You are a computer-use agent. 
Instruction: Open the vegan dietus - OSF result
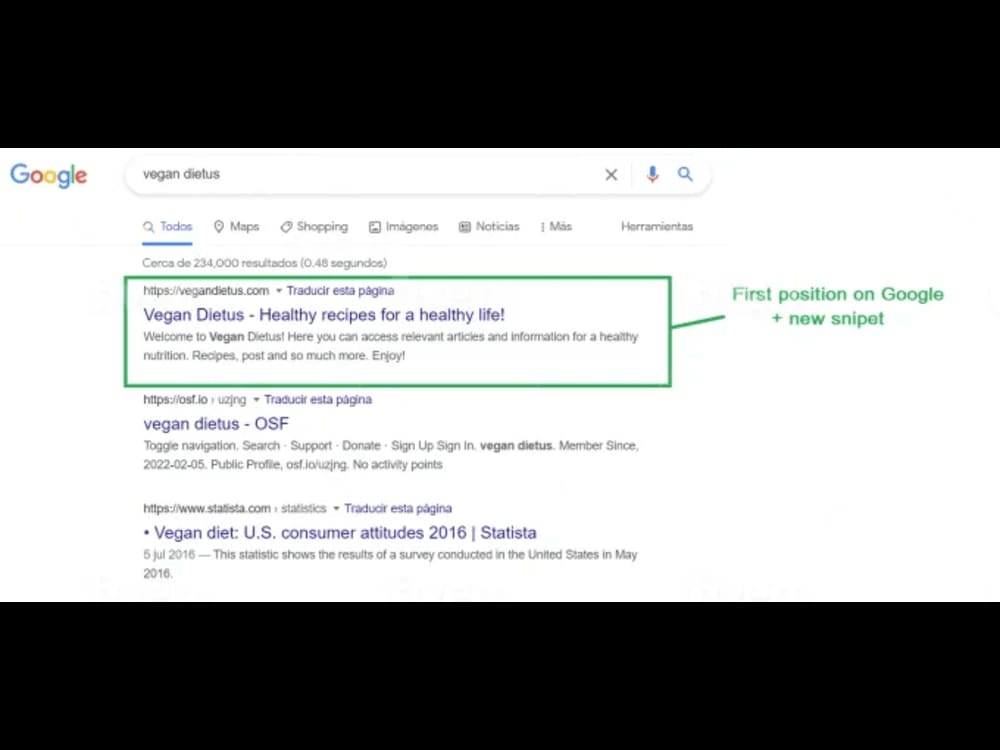tap(216, 423)
